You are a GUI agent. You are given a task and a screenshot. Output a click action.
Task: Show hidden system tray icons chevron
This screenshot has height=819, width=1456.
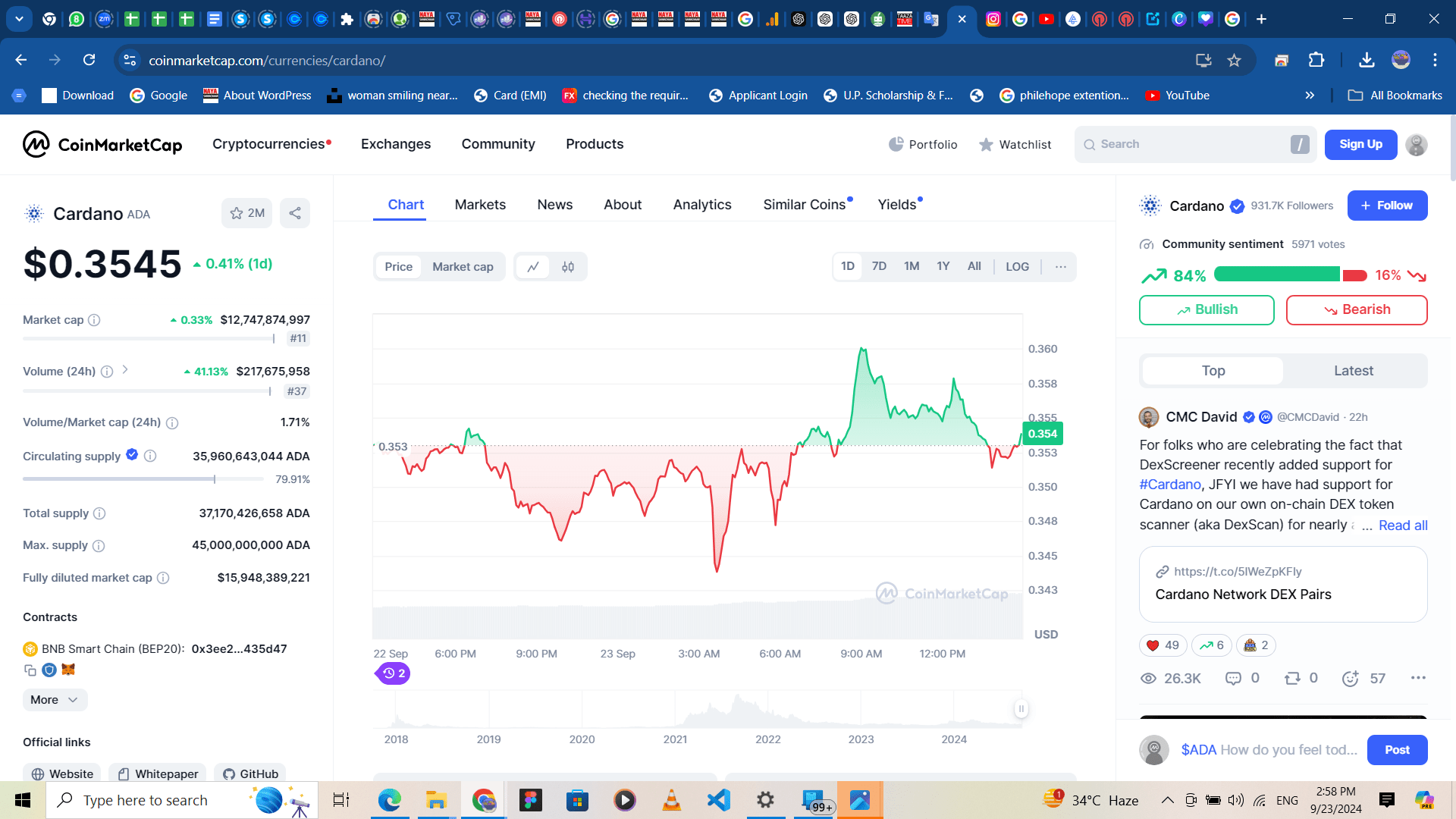1168,800
